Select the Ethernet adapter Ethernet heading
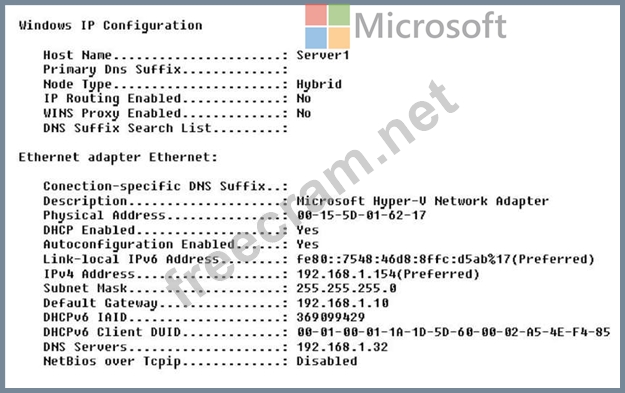The image size is (625, 393). [x=118, y=157]
